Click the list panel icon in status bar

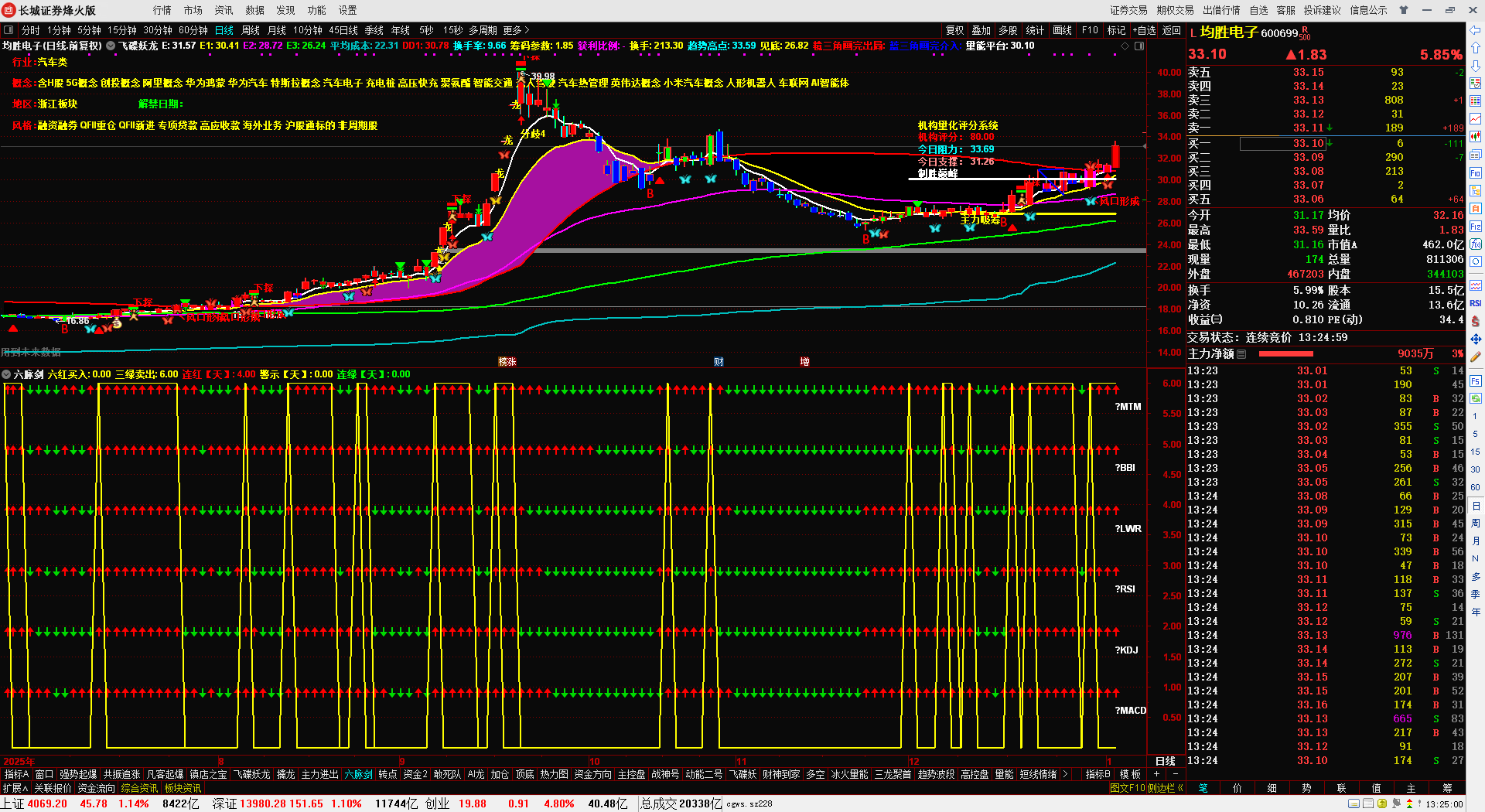(1367, 803)
